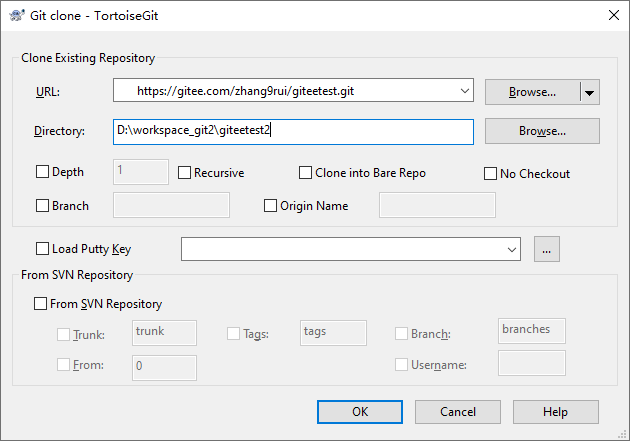Viewport: 630px width, 441px height.
Task: Confirm cloning with OK button
Action: [360, 412]
